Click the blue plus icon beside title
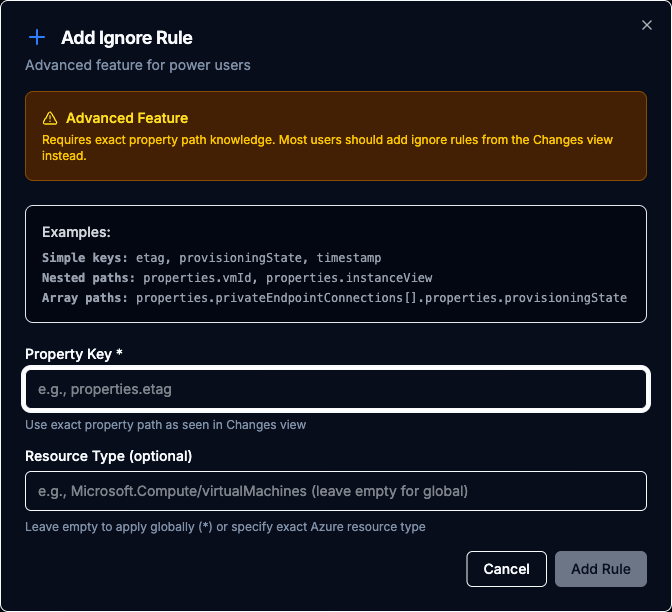This screenshot has height=612, width=672. 37,37
